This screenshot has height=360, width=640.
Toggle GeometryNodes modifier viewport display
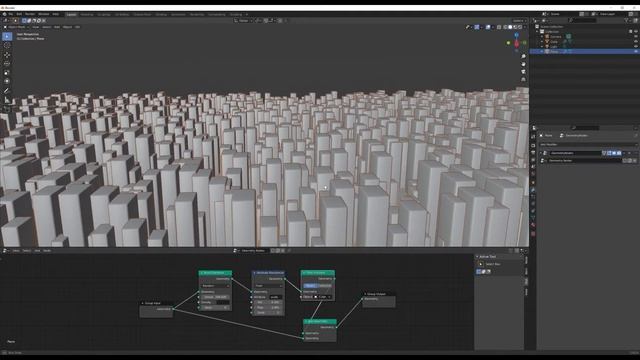[614, 153]
